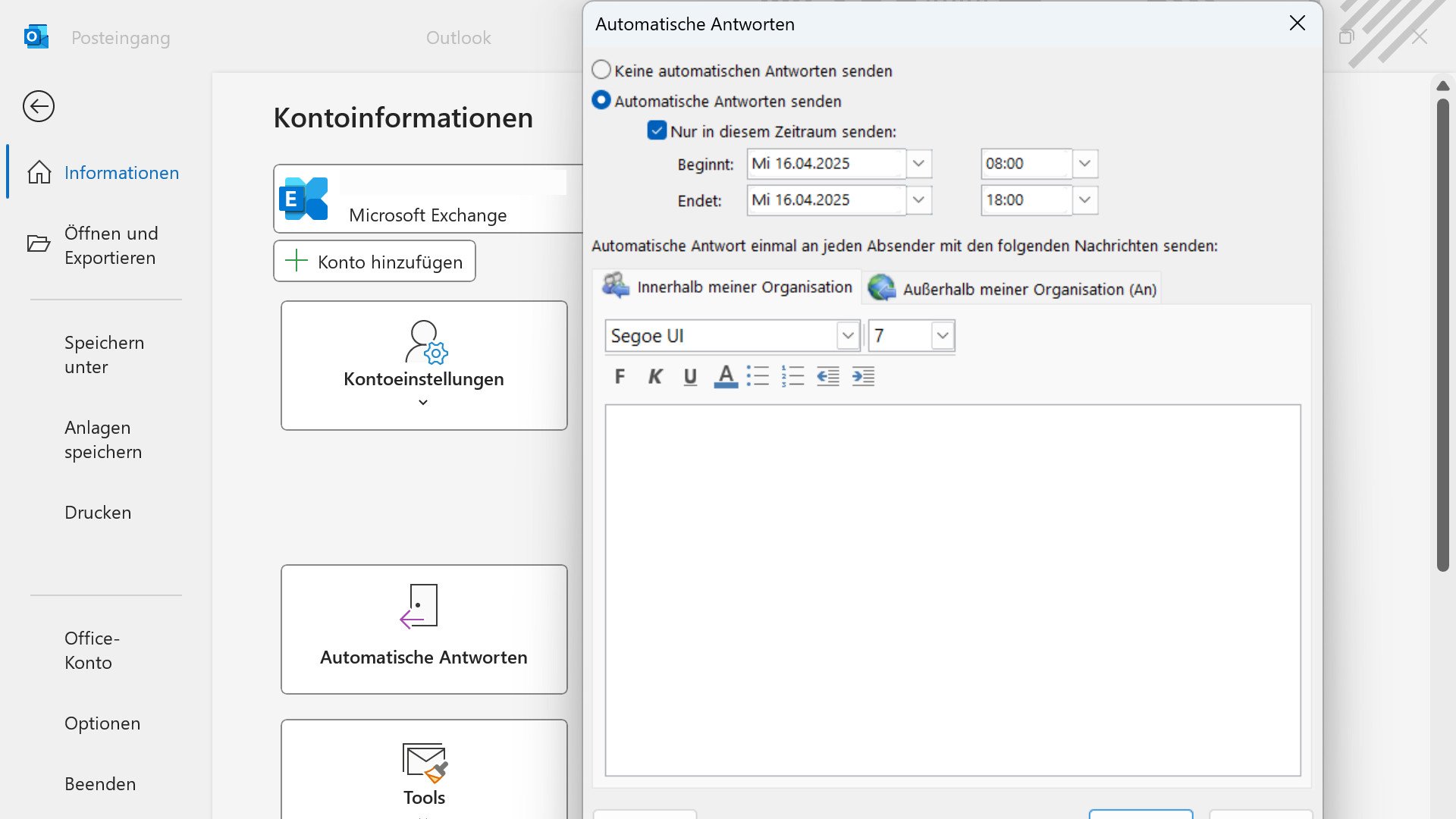Increase the paragraph indent
This screenshot has height=819, width=1456.
pyautogui.click(x=863, y=376)
